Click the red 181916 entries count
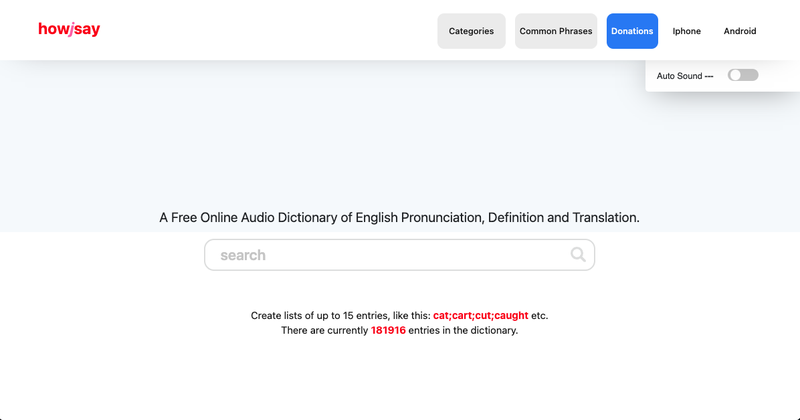 click(x=388, y=330)
